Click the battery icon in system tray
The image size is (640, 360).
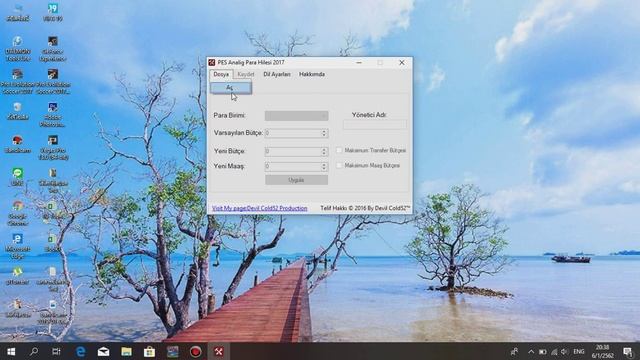(542, 351)
